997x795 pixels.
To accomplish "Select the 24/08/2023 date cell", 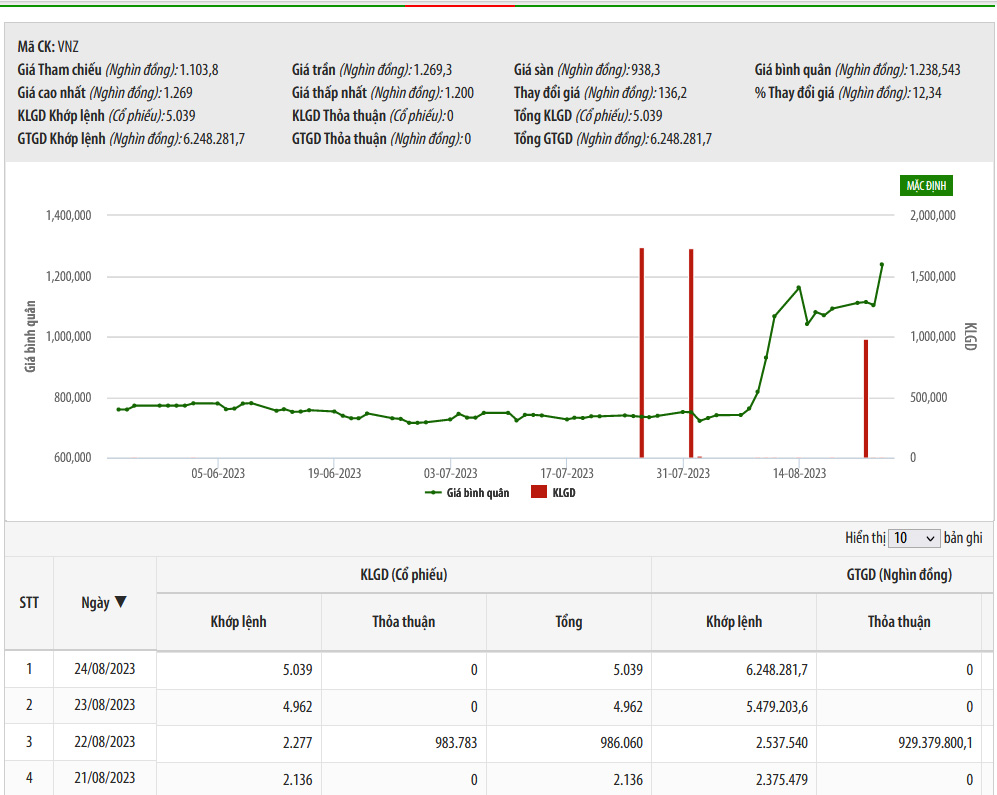I will pos(105,669).
